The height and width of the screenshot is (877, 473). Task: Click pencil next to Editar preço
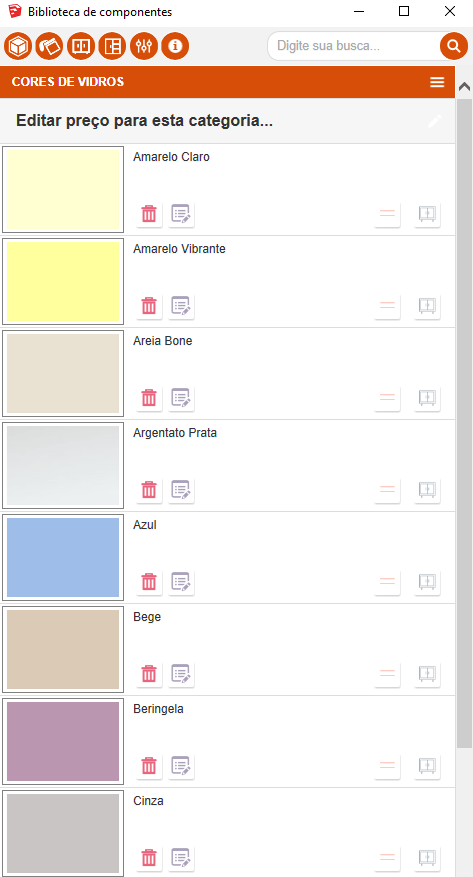(435, 121)
